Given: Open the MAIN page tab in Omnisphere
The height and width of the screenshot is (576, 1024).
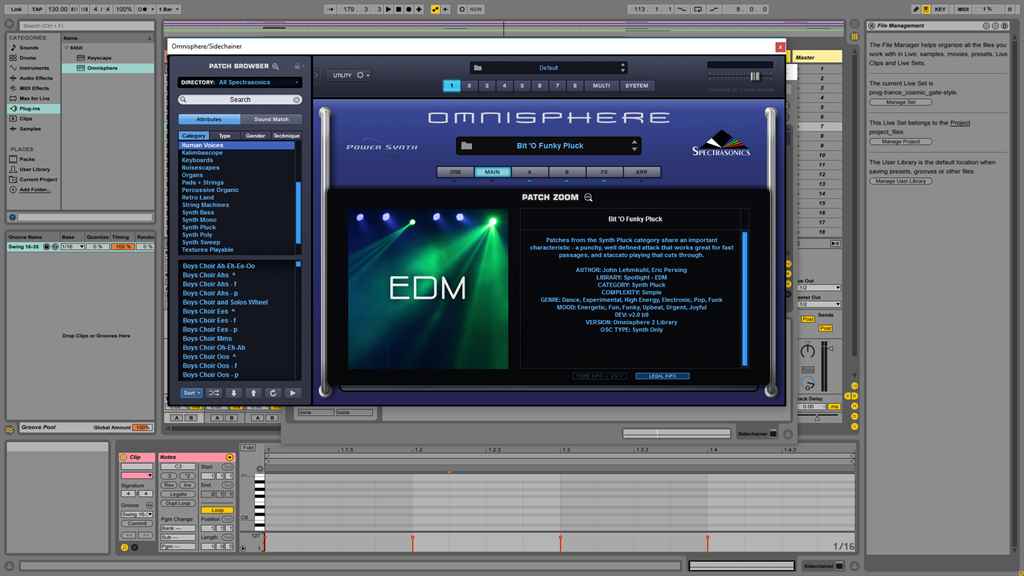Looking at the screenshot, I should coord(492,172).
